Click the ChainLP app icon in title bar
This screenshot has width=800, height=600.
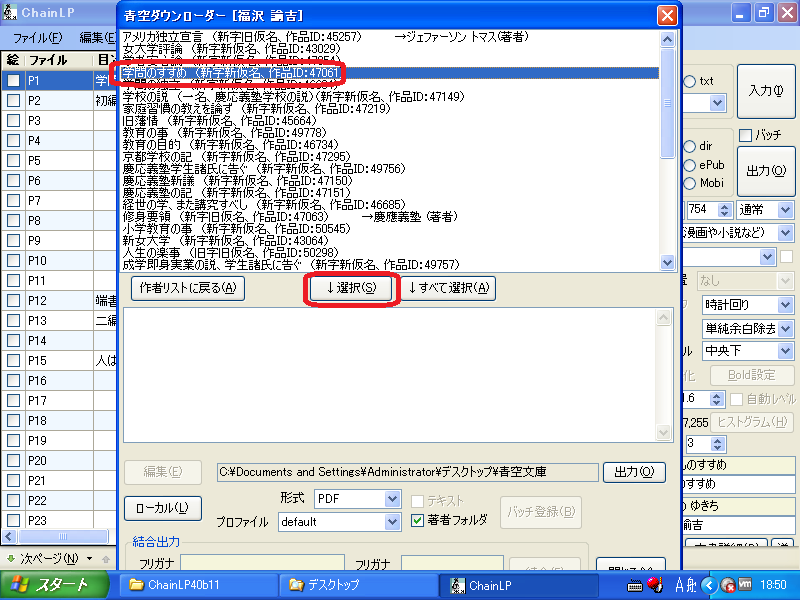click(x=10, y=12)
